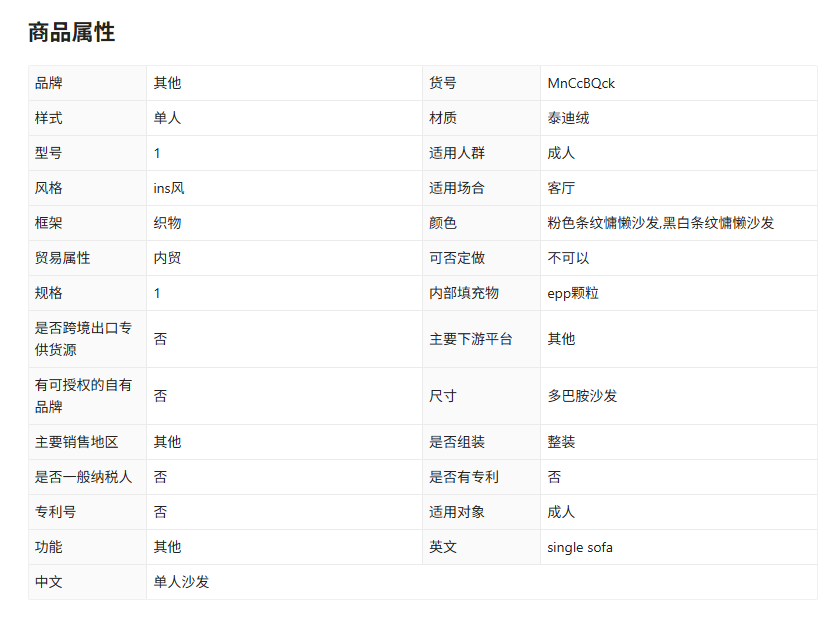Click the "是否一般纳税人" label cell

[x=83, y=477]
